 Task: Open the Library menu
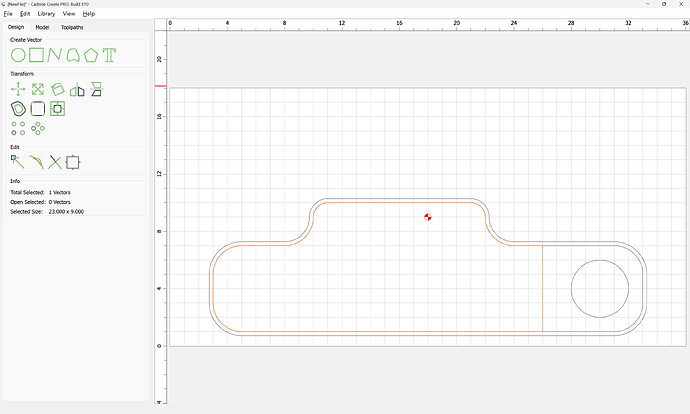pyautogui.click(x=46, y=14)
